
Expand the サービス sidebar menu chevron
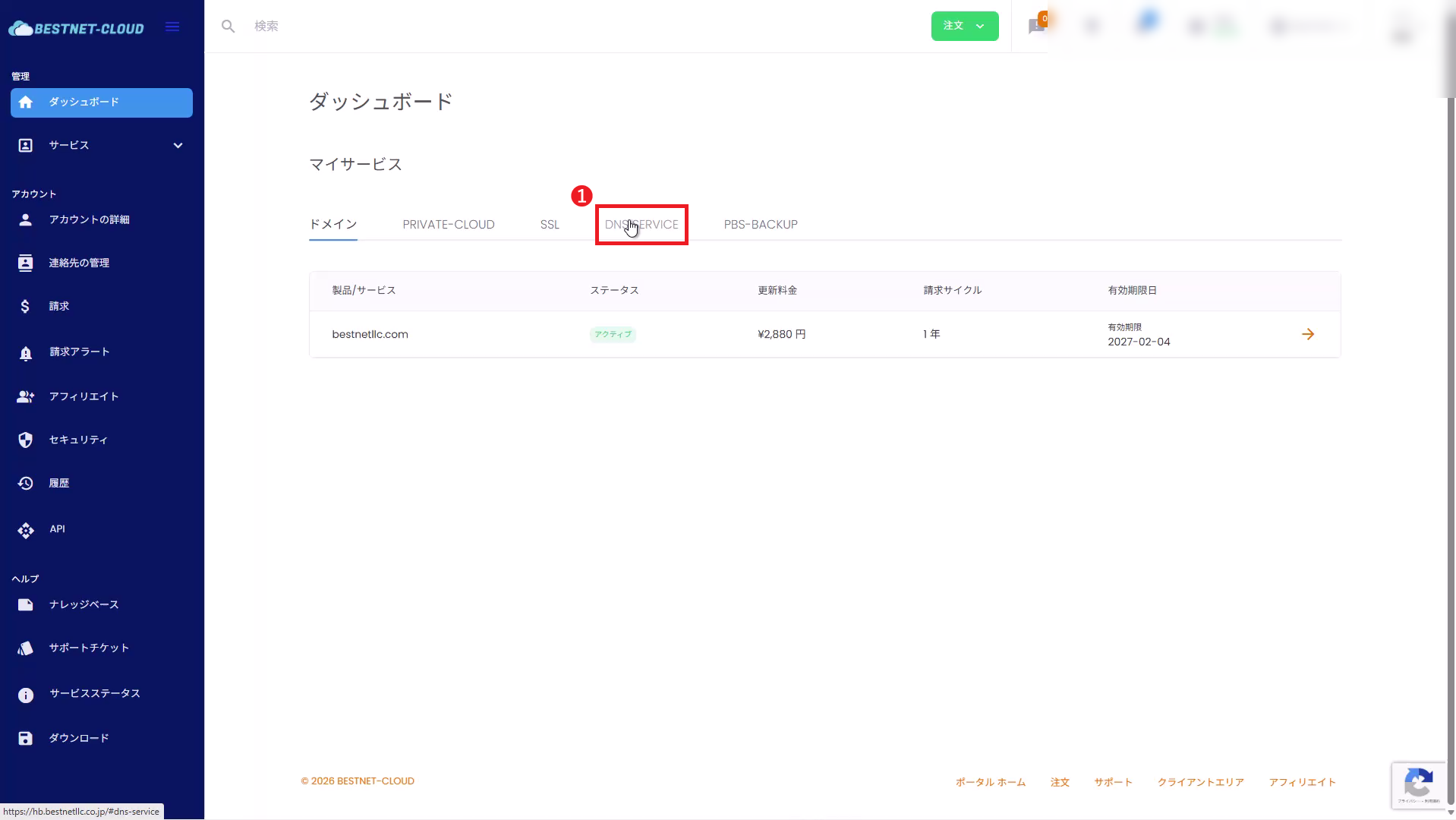[x=178, y=146]
